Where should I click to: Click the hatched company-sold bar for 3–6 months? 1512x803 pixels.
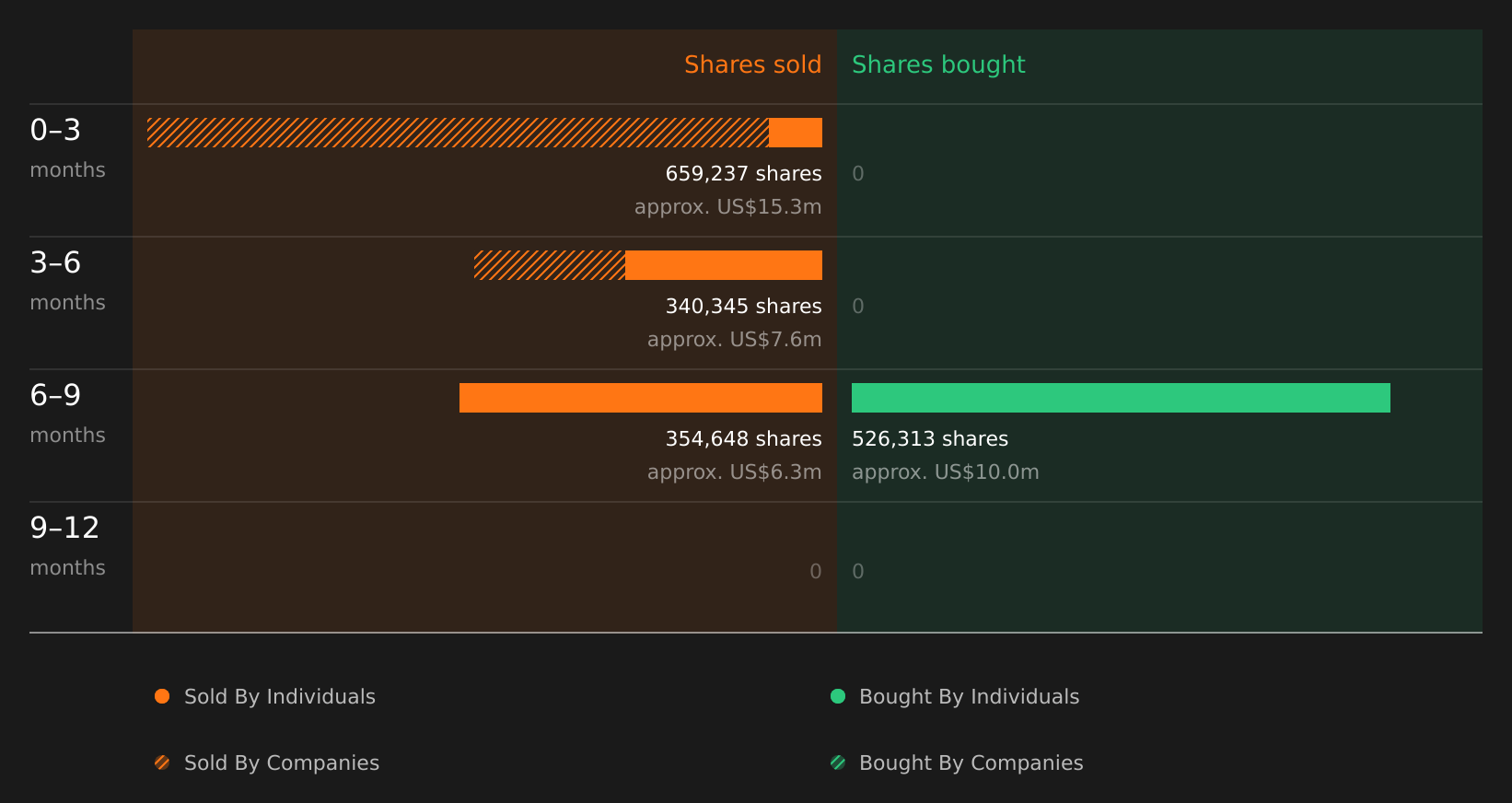[x=550, y=265]
